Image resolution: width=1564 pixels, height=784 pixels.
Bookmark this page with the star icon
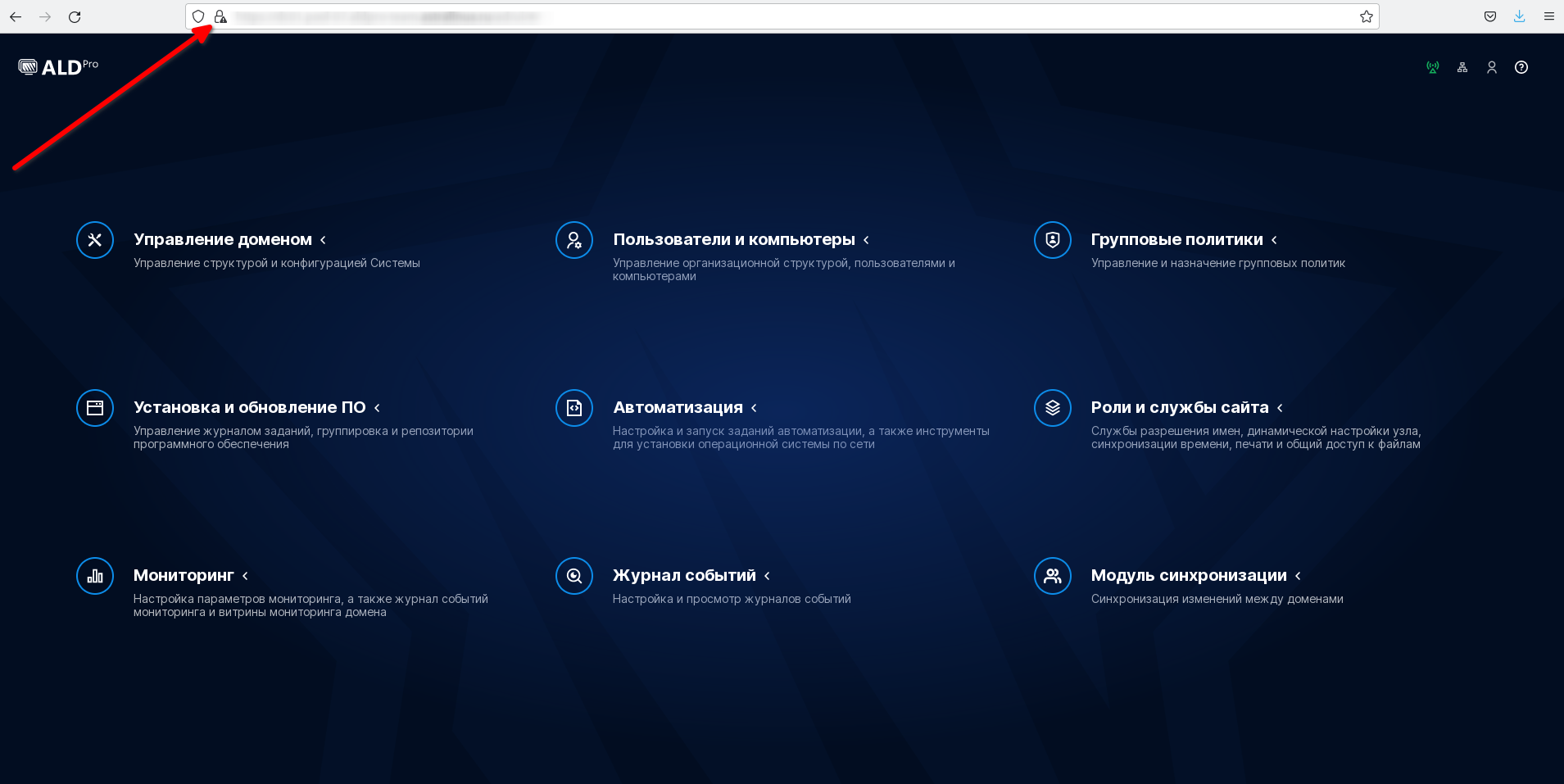1367,16
